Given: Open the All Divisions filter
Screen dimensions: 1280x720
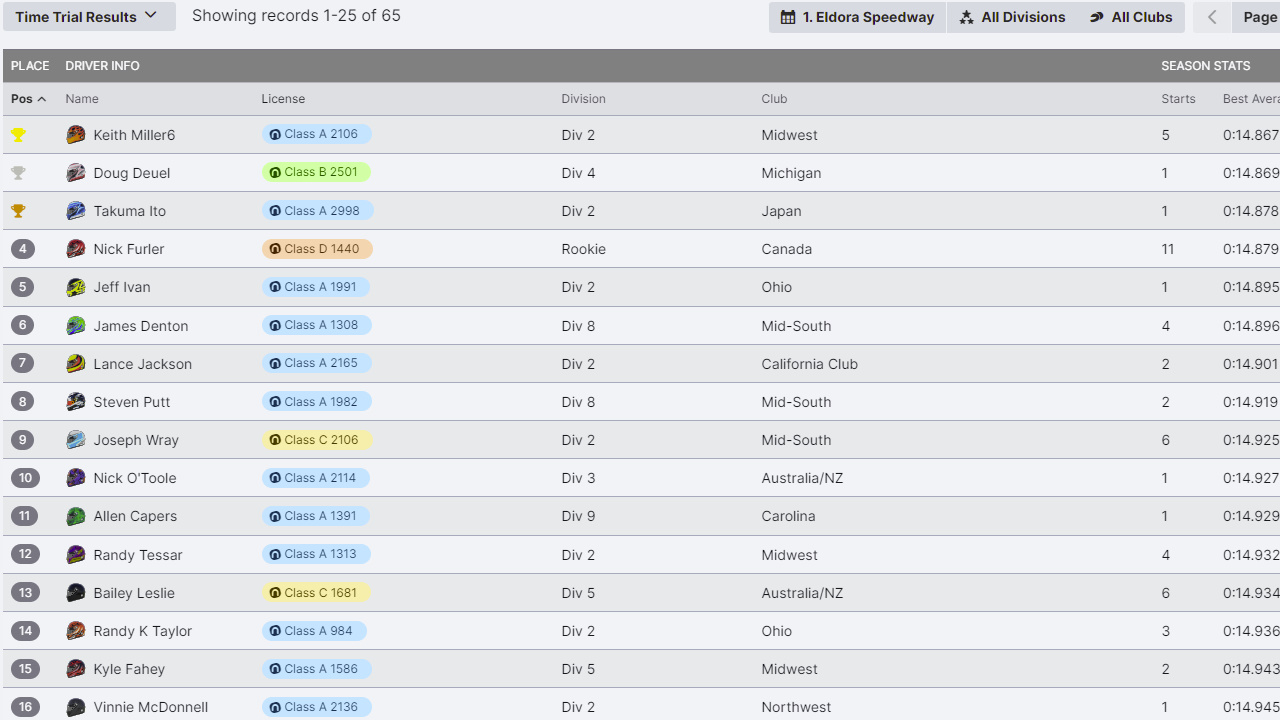Looking at the screenshot, I should [x=1012, y=17].
